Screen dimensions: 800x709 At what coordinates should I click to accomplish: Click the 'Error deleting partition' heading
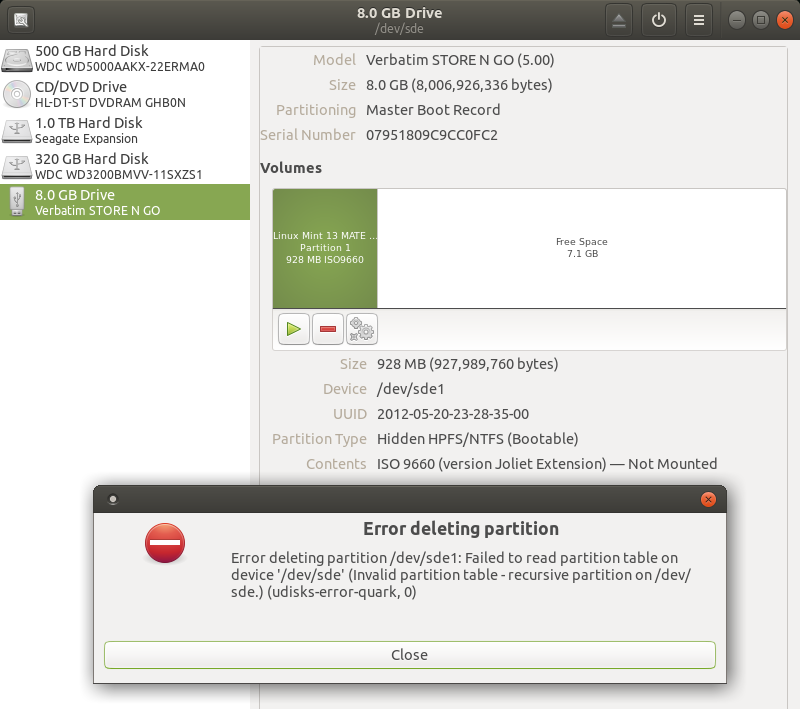pos(461,529)
